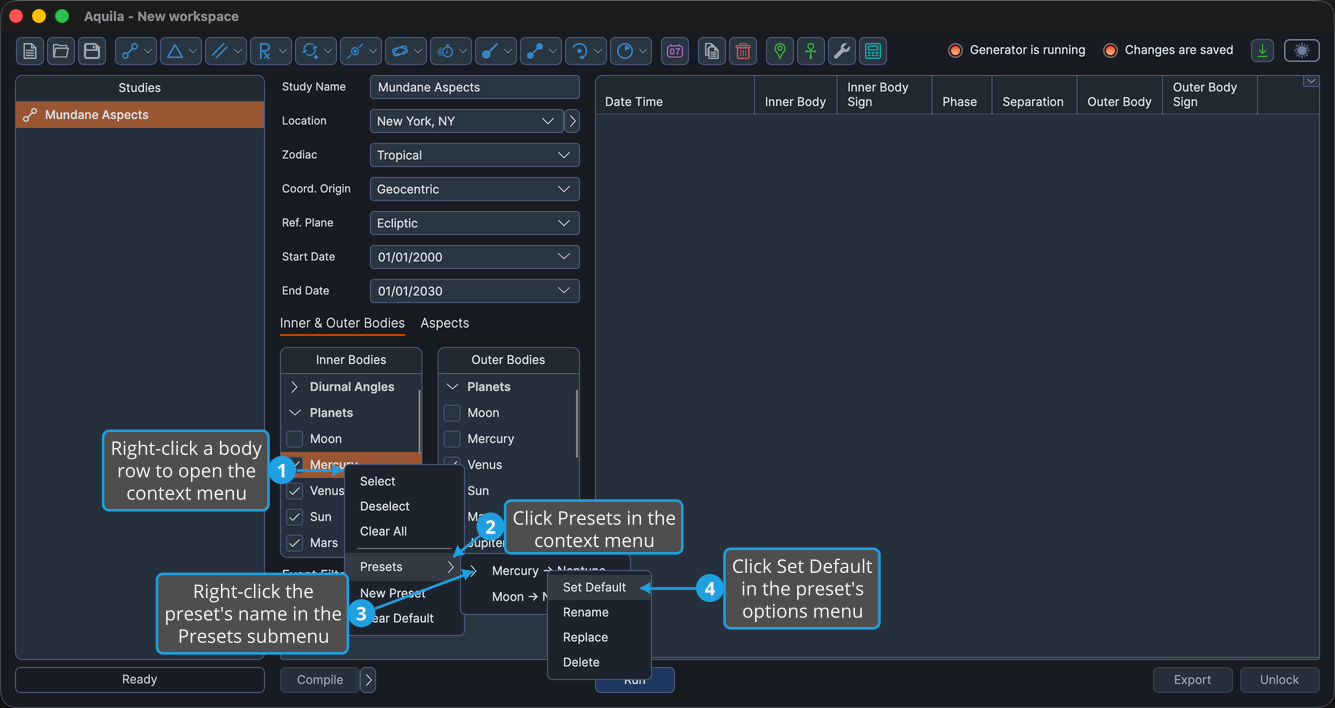Image resolution: width=1335 pixels, height=708 pixels.
Task: Open workspace using the folder icon
Action: pos(61,51)
